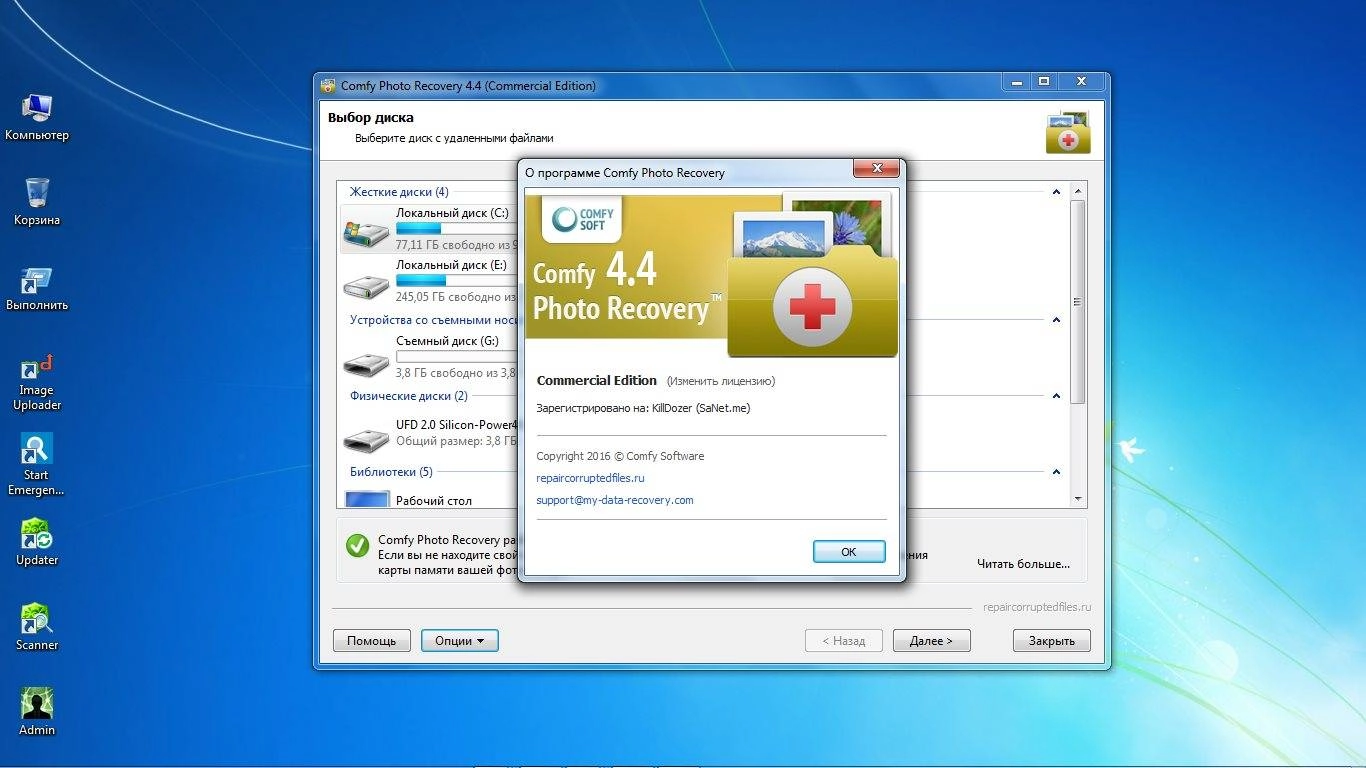1366x768 pixels.
Task: Click the disk list scroll up arrow
Action: tap(1078, 190)
